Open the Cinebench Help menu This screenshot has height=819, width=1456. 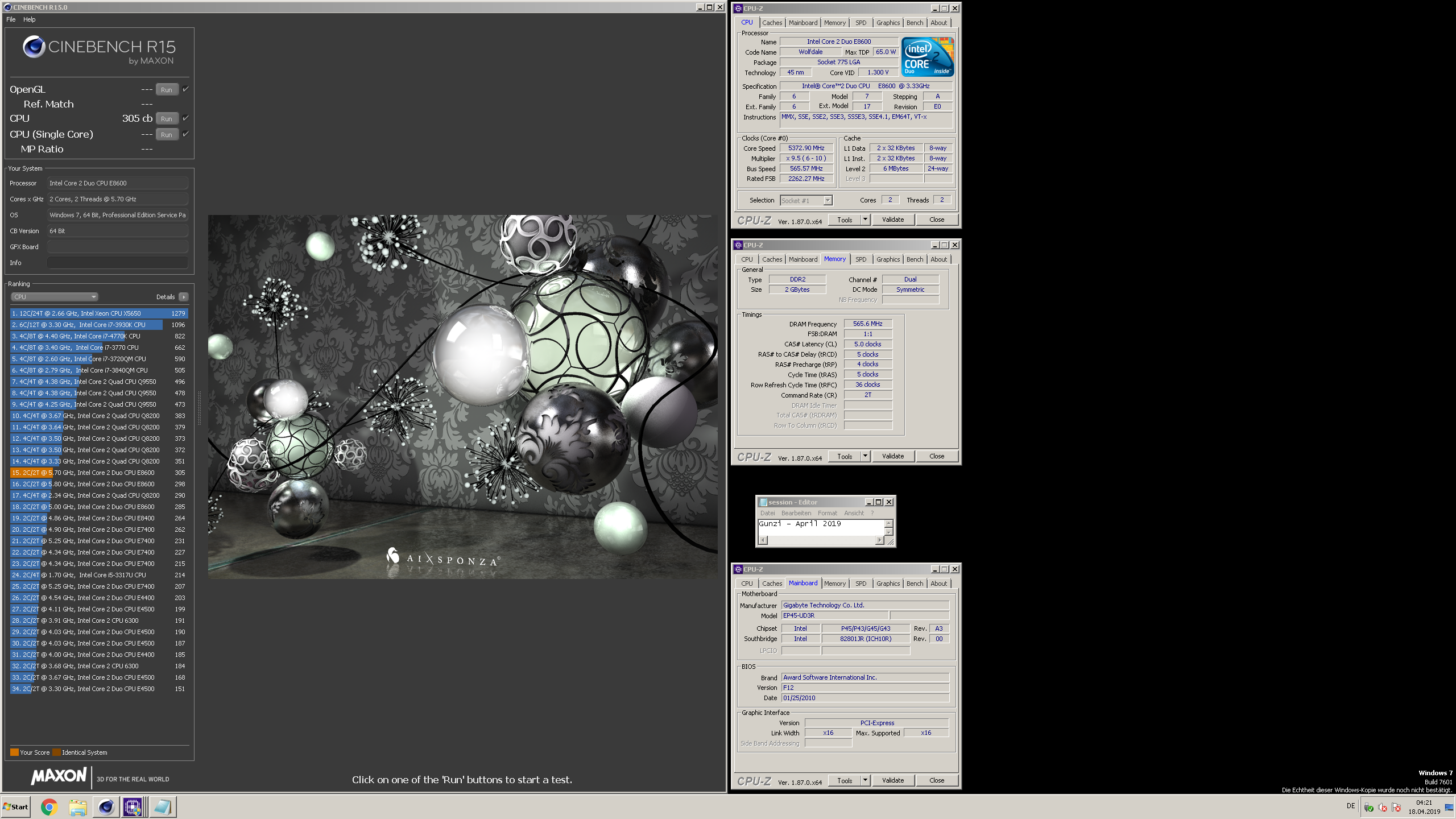point(29,19)
